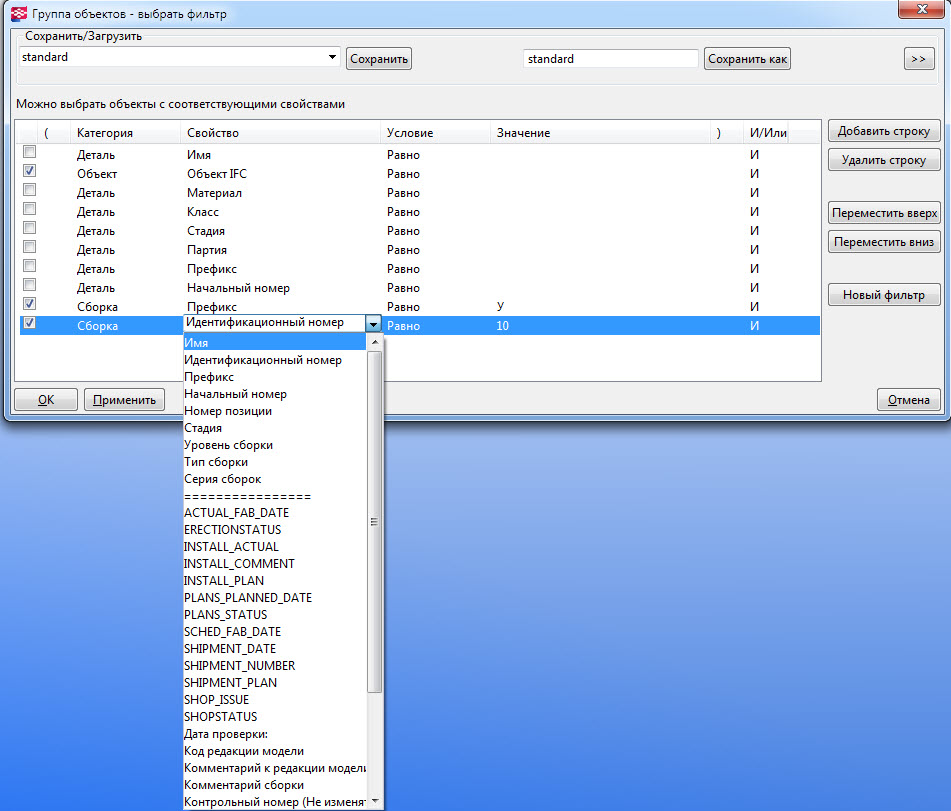The width and height of the screenshot is (951, 811).
Task: Collapse the Идентификационный номер property dropdown arrow
Action: tap(372, 324)
